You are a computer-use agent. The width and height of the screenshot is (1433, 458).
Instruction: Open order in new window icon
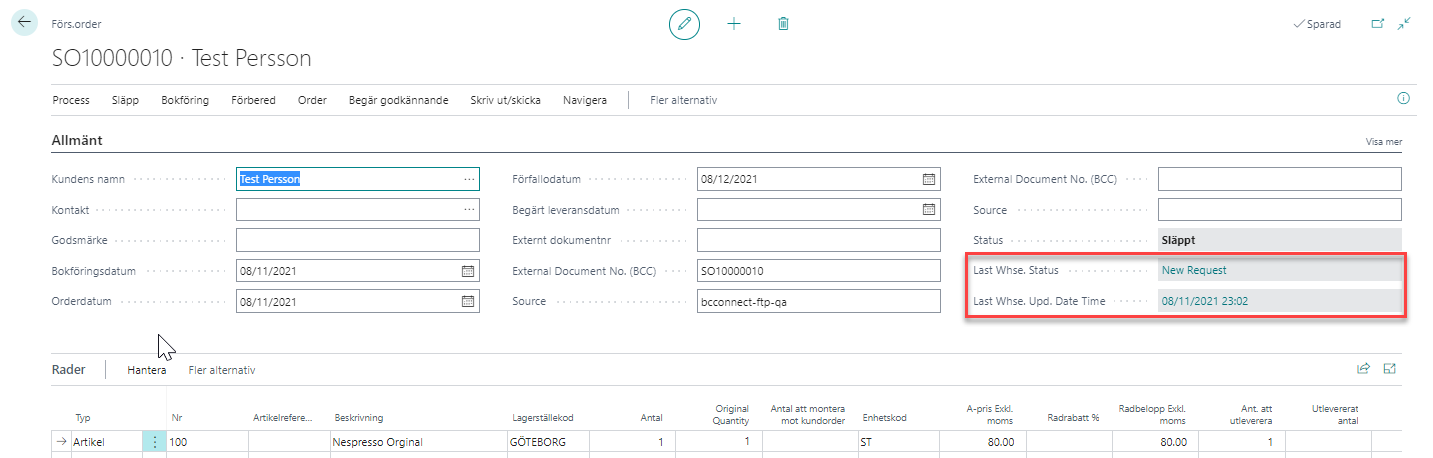pos(1377,24)
